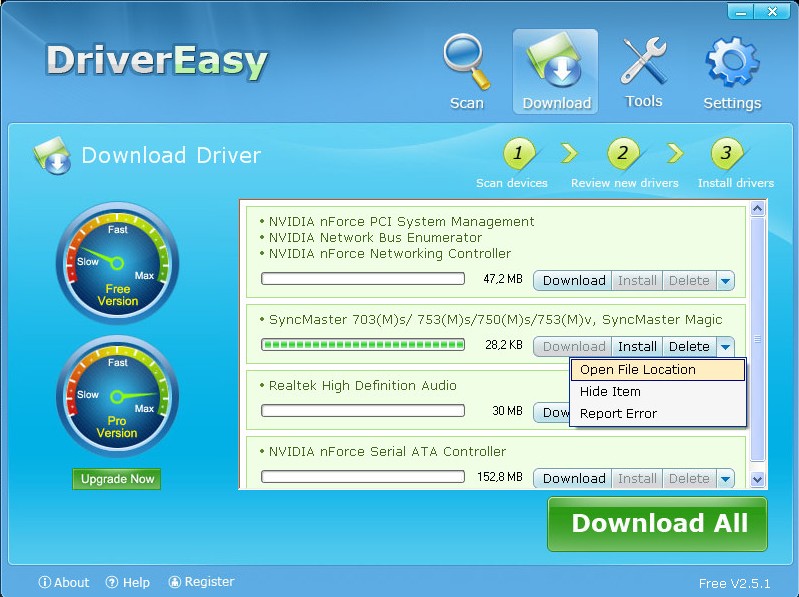Click the driver list scrollbar thumb
The width and height of the screenshot is (799, 597).
pyautogui.click(x=757, y=339)
